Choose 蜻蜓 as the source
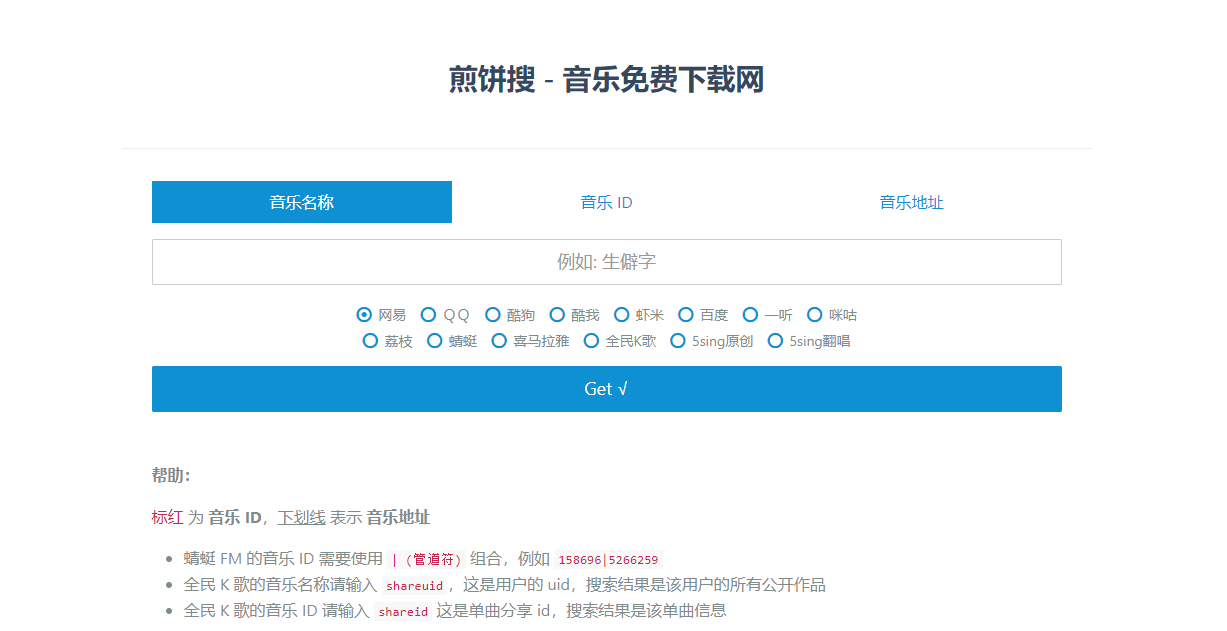The image size is (1227, 631). pyautogui.click(x=435, y=341)
